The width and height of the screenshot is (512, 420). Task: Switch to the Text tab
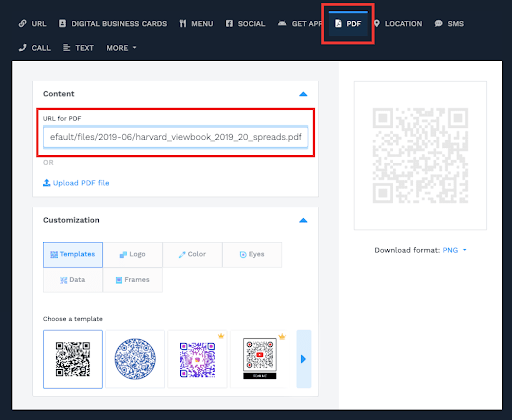(78, 48)
